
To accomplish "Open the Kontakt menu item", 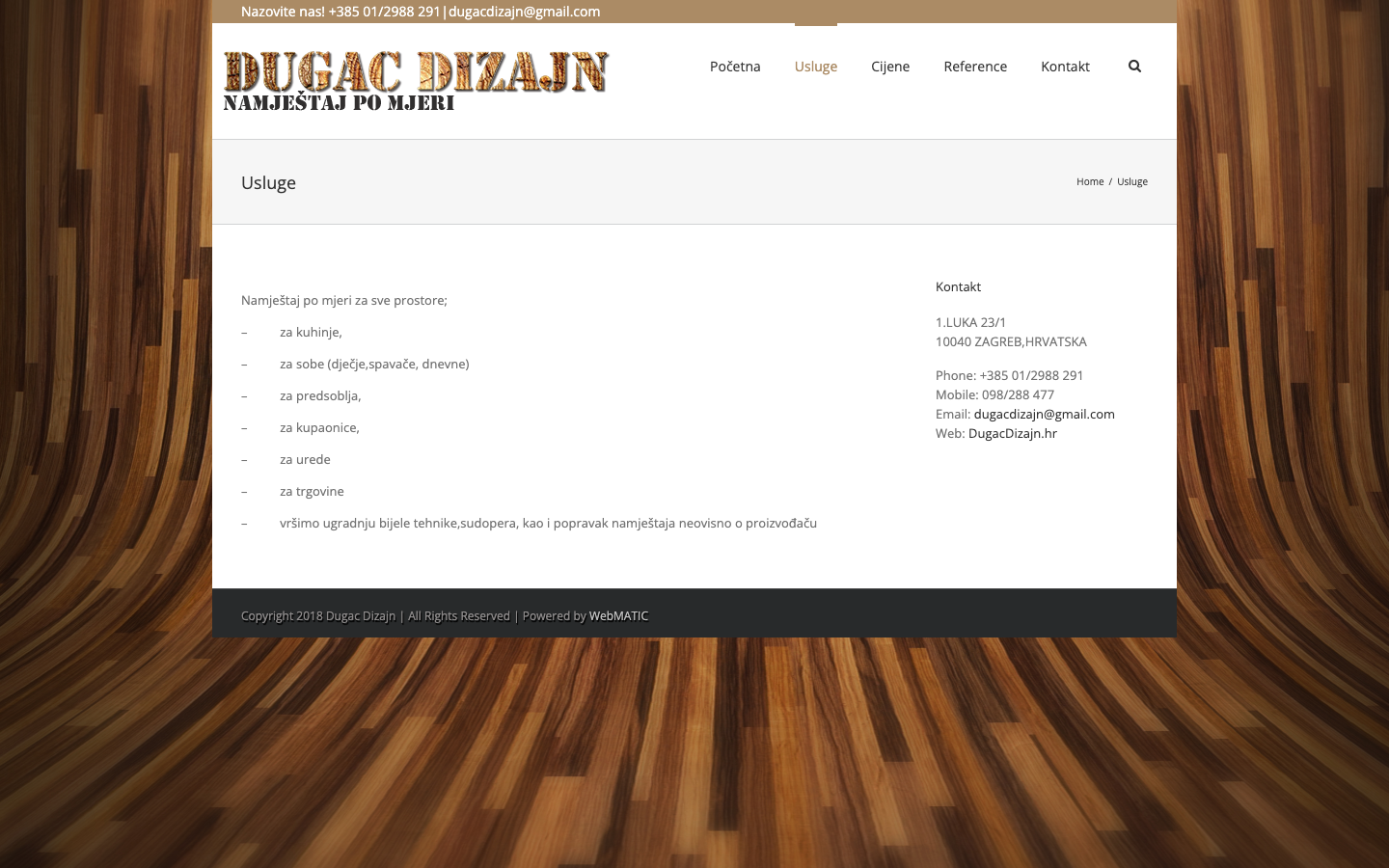I will pyautogui.click(x=1065, y=67).
